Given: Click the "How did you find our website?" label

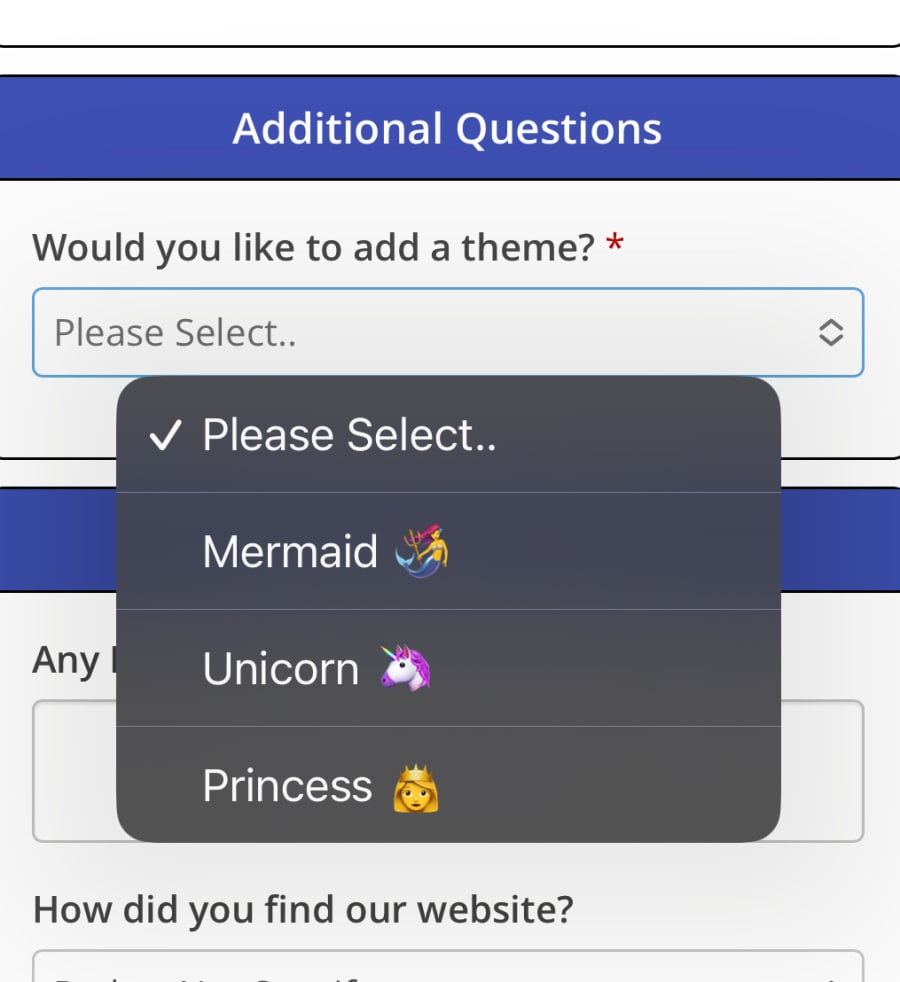Looking at the screenshot, I should coord(303,909).
